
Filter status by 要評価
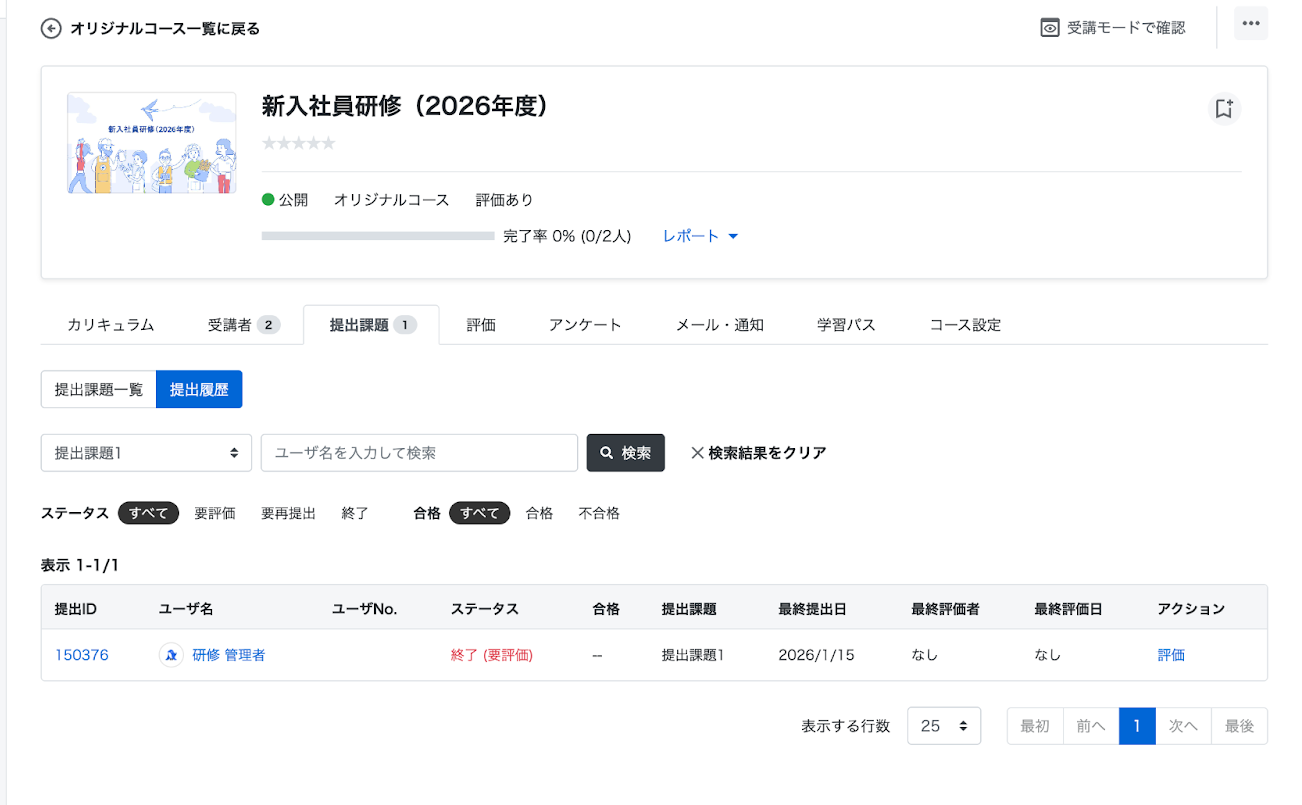click(215, 513)
